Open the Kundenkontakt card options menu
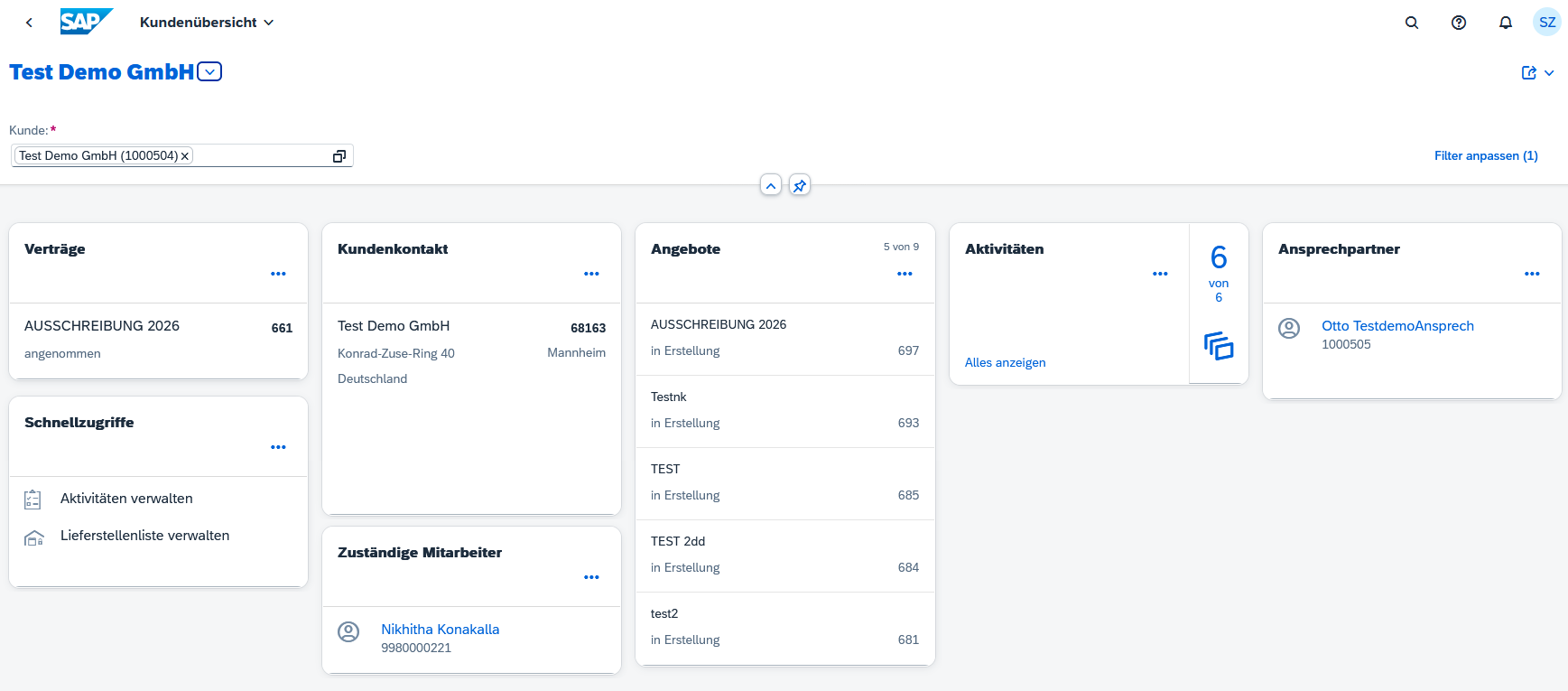Image resolution: width=1568 pixels, height=691 pixels. [x=591, y=274]
